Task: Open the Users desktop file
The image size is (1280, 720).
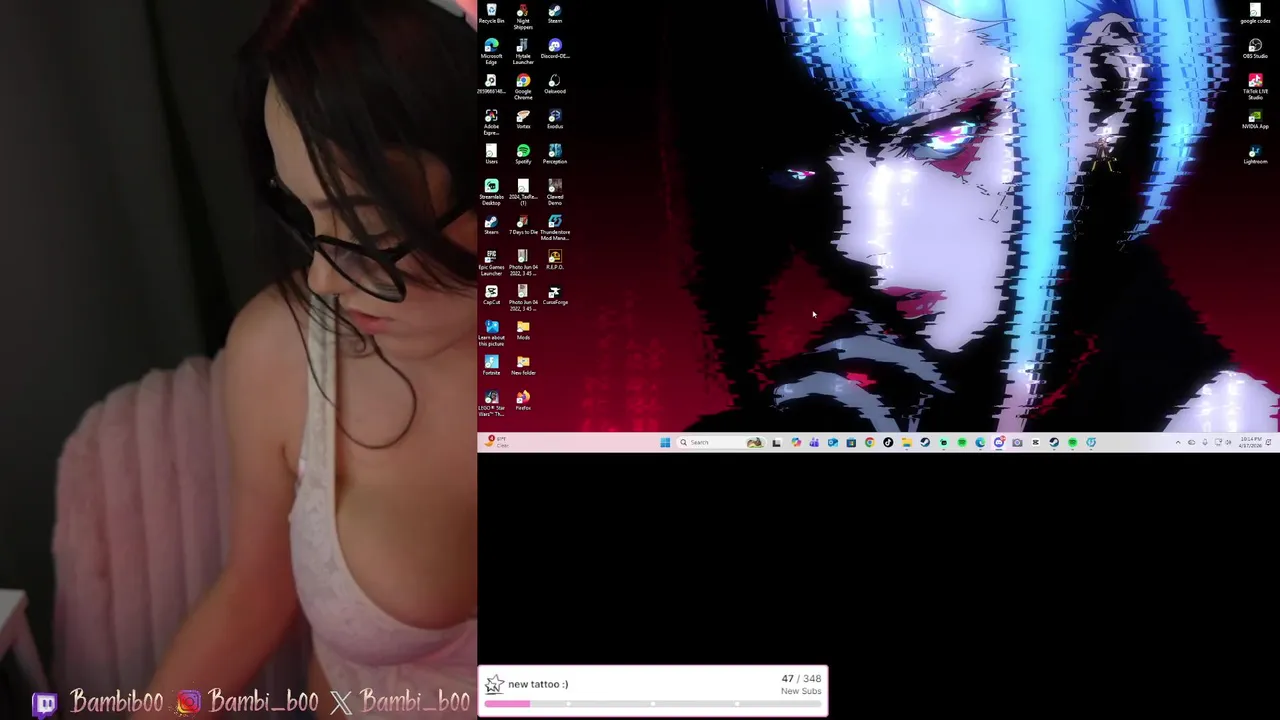Action: pyautogui.click(x=491, y=154)
